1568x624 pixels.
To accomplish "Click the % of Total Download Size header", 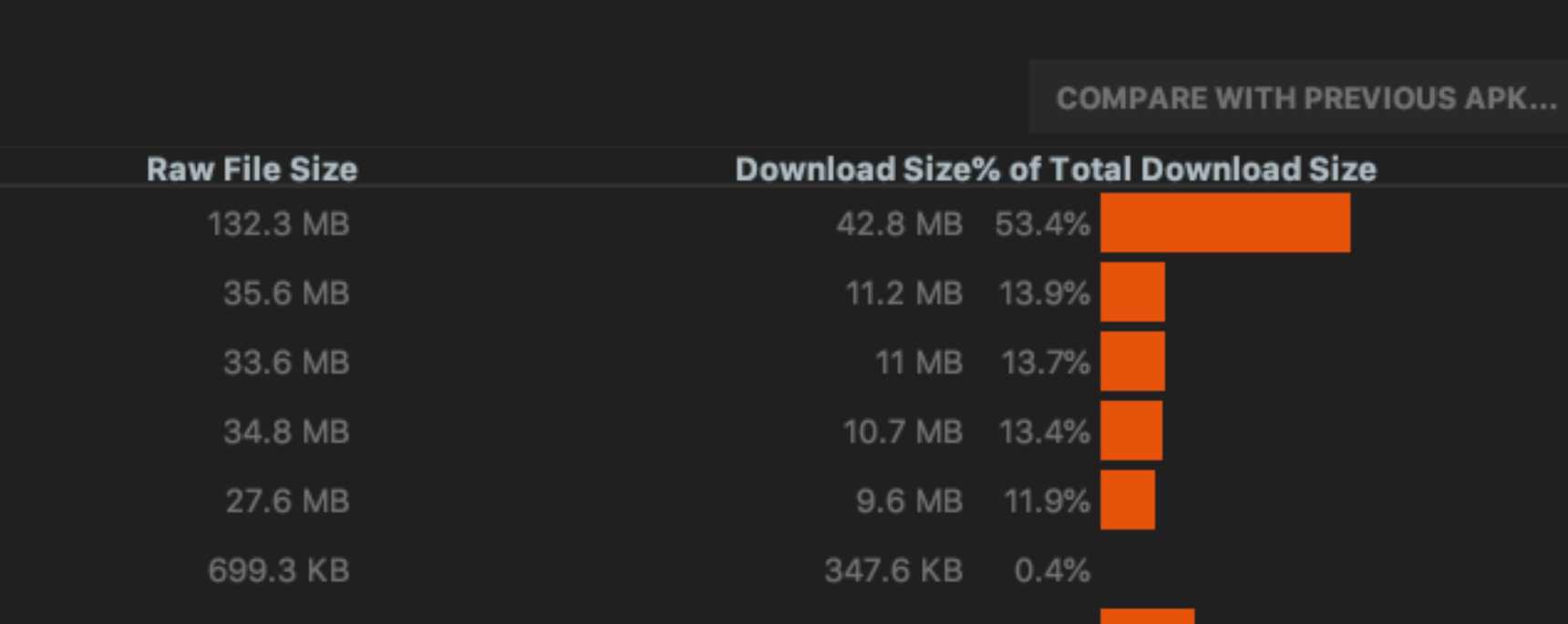I will 1174,169.
